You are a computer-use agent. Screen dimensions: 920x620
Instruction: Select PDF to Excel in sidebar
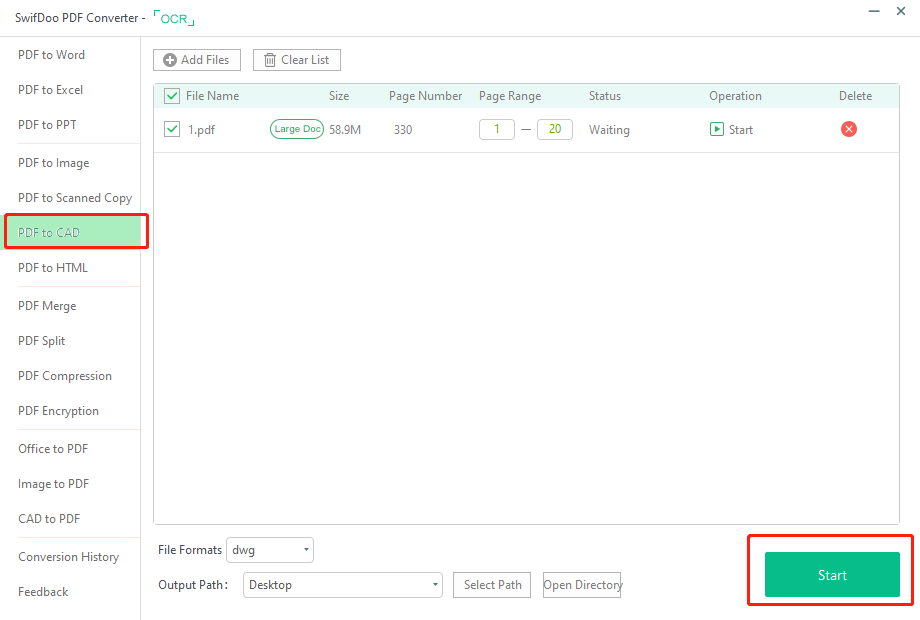pos(50,90)
